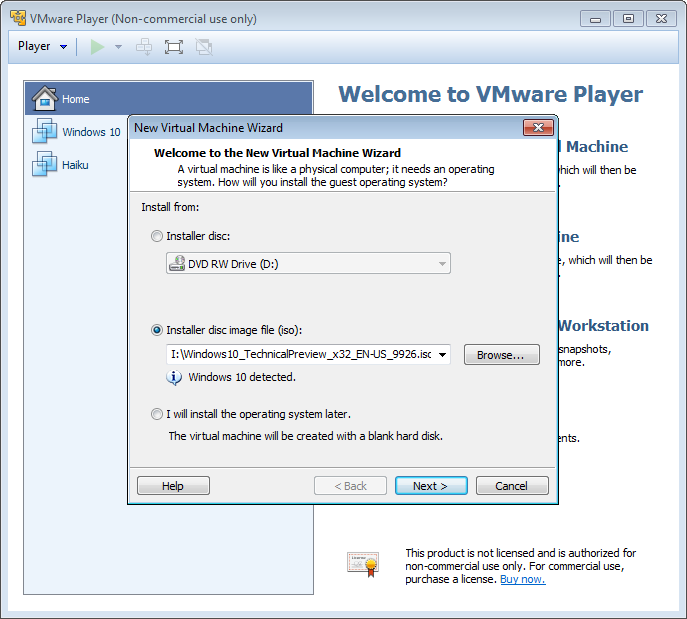687x619 pixels.
Task: Close the New Virtual Machine Wizard dialog
Action: [x=538, y=127]
